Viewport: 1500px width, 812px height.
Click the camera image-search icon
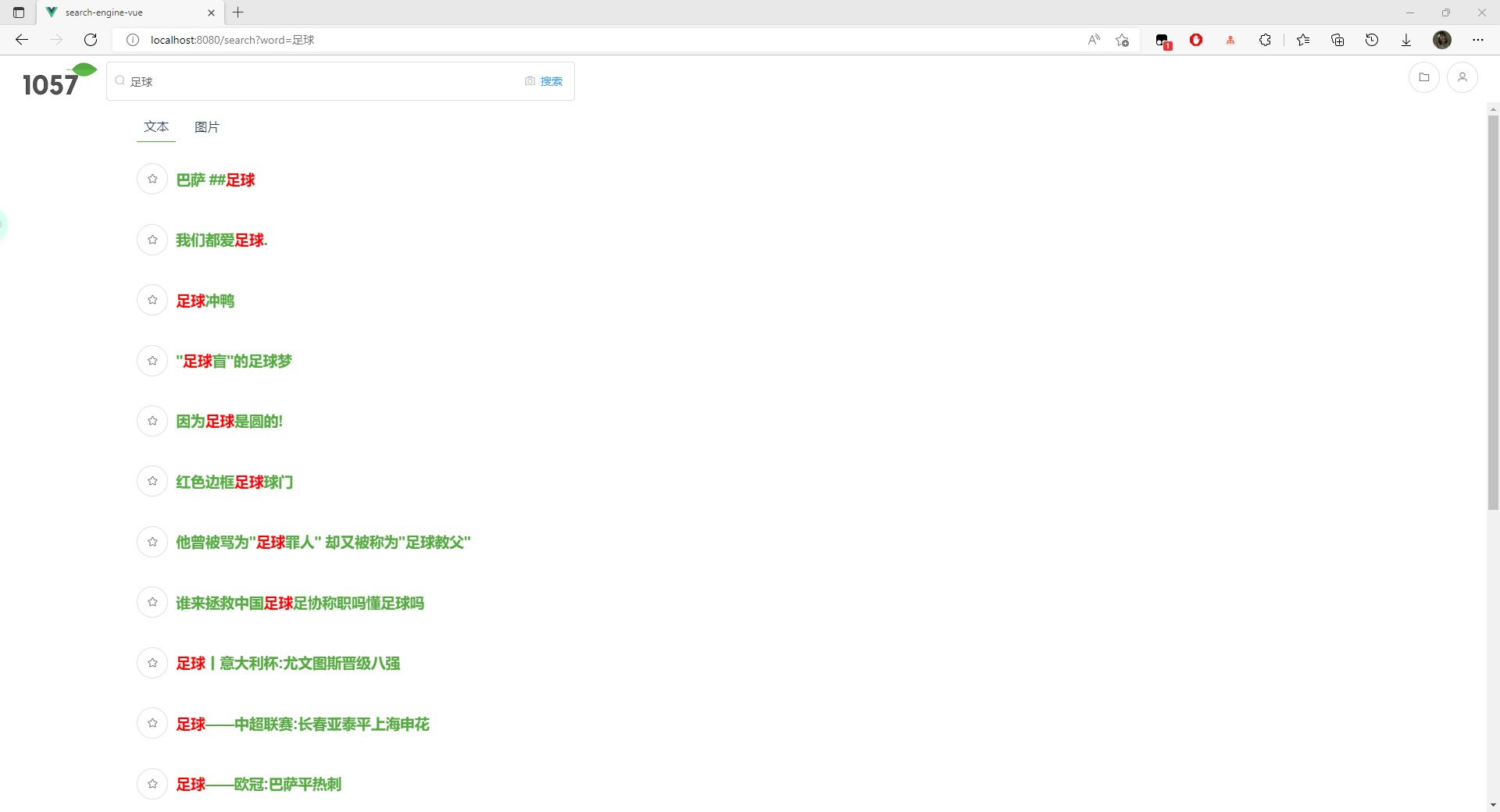tap(530, 81)
